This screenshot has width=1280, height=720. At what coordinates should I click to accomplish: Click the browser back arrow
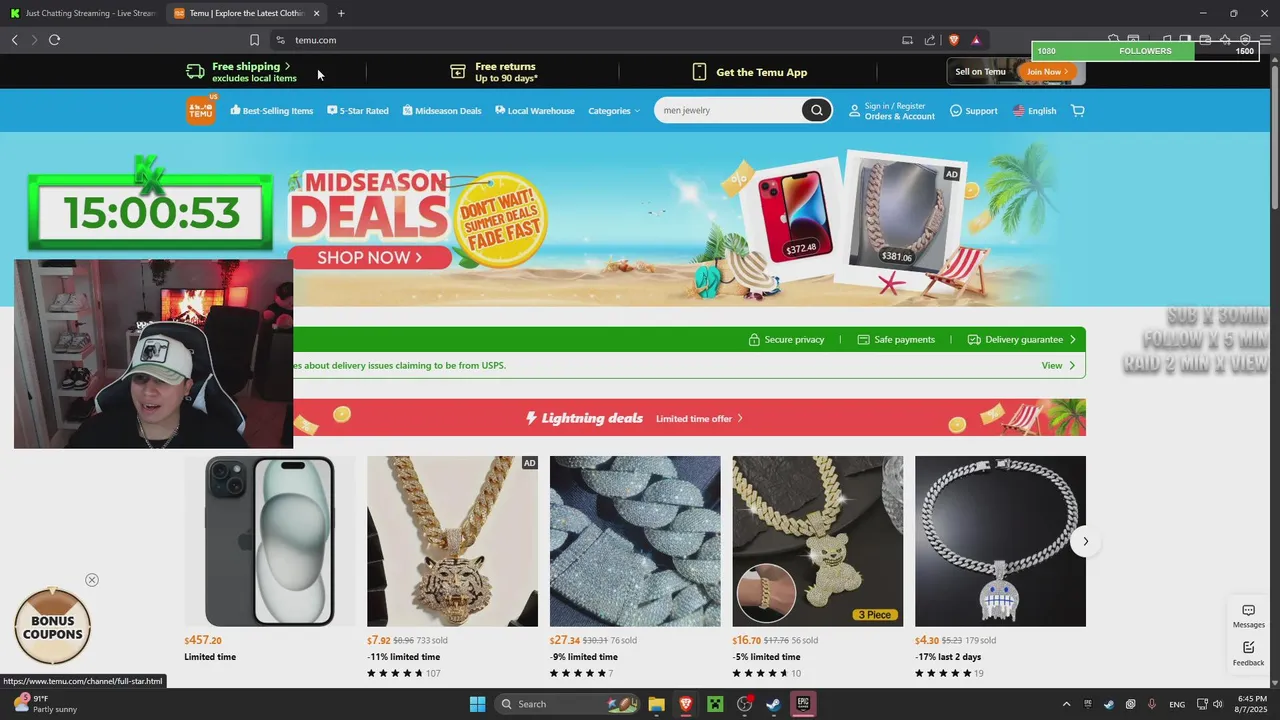pyautogui.click(x=14, y=40)
